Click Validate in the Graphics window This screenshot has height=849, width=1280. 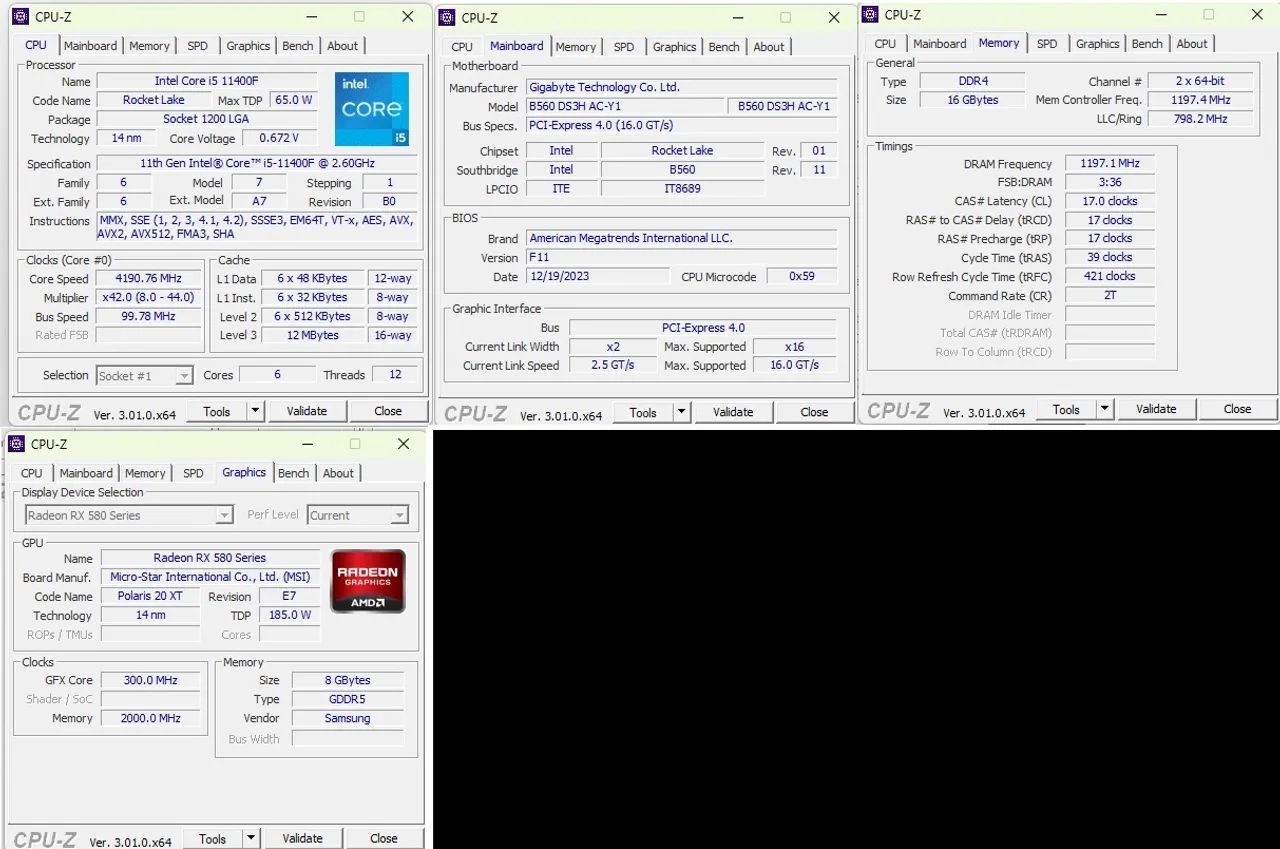303,839
